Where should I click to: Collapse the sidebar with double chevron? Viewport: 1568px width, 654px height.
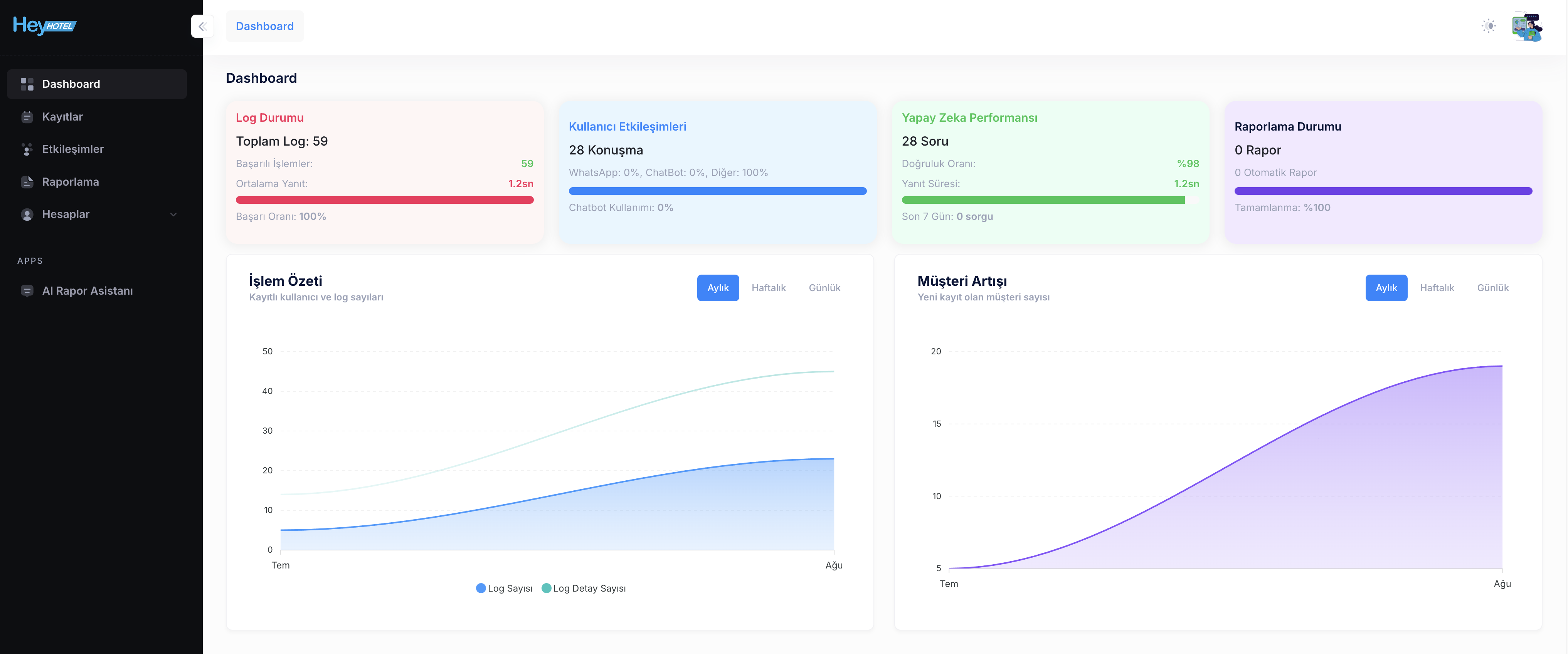[x=202, y=26]
